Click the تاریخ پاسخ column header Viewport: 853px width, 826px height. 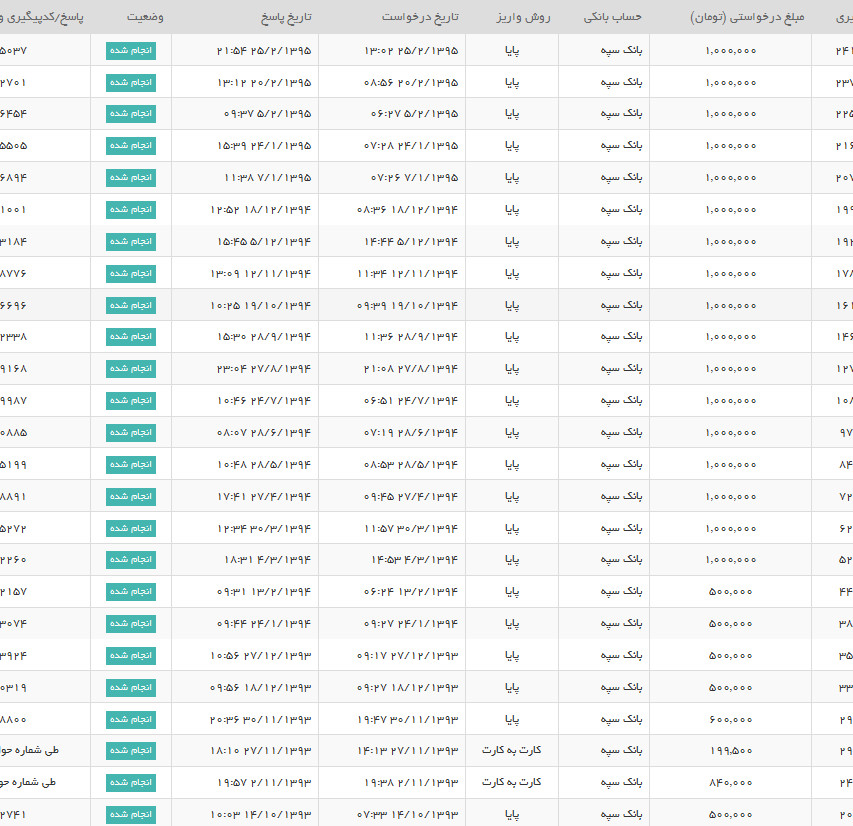click(x=279, y=18)
